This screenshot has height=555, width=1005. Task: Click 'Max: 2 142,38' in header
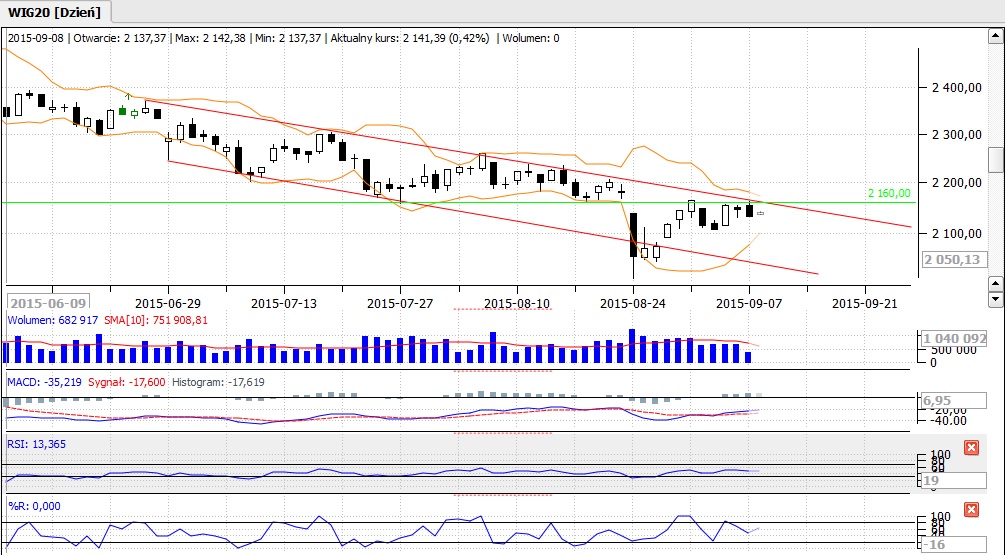[210, 38]
